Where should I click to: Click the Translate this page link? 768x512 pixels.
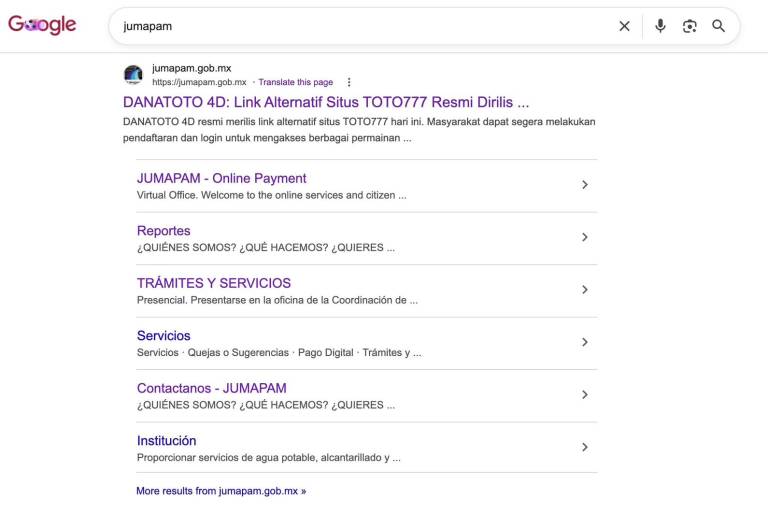point(295,82)
